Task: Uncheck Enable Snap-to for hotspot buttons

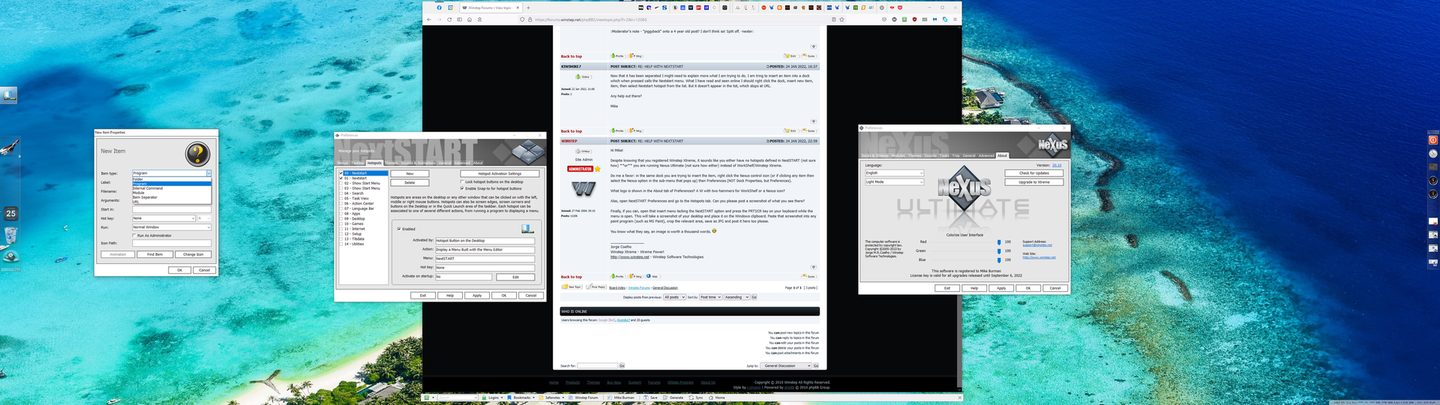Action: coord(462,188)
